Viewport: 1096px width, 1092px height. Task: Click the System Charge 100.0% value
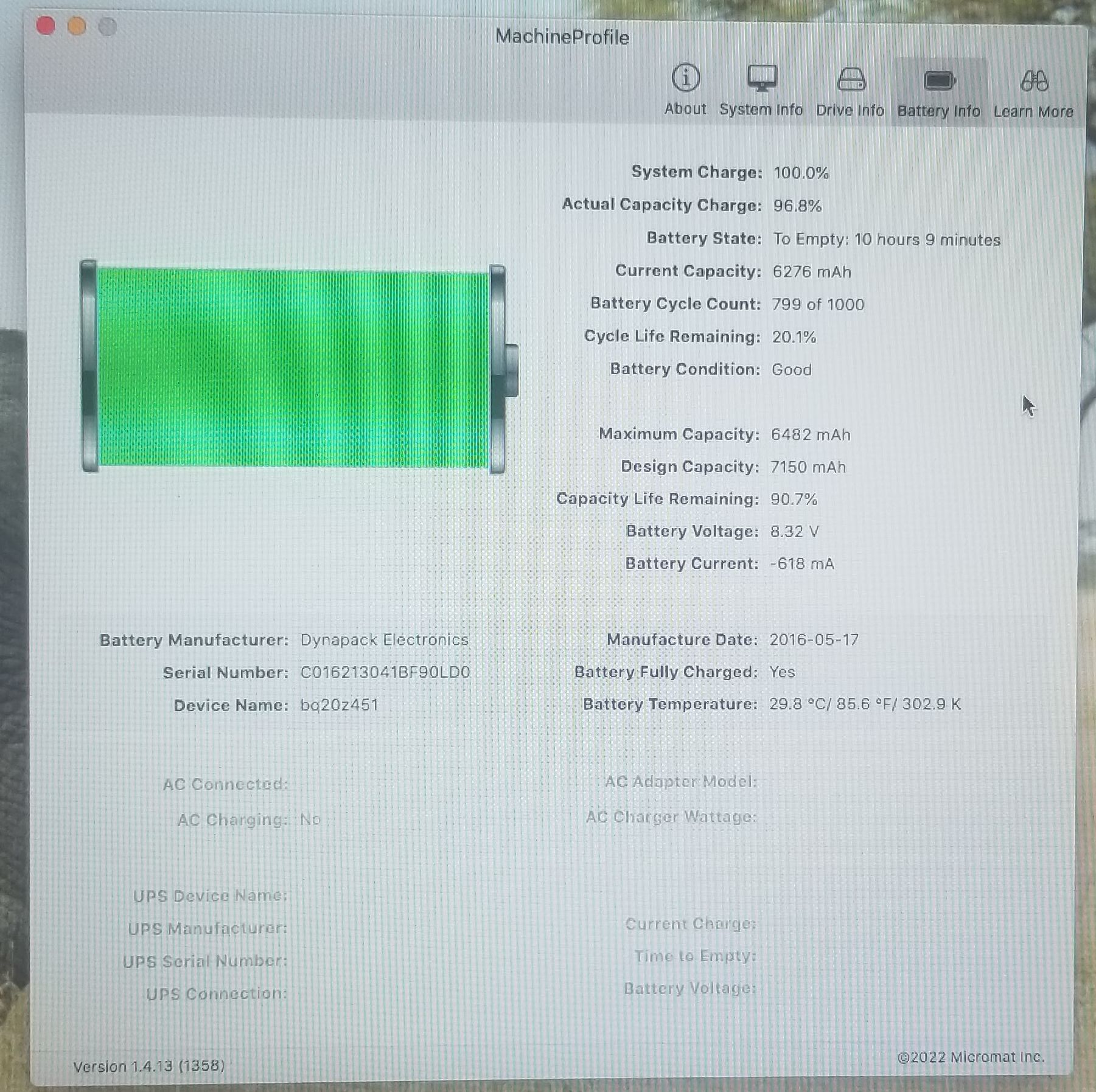point(801,173)
